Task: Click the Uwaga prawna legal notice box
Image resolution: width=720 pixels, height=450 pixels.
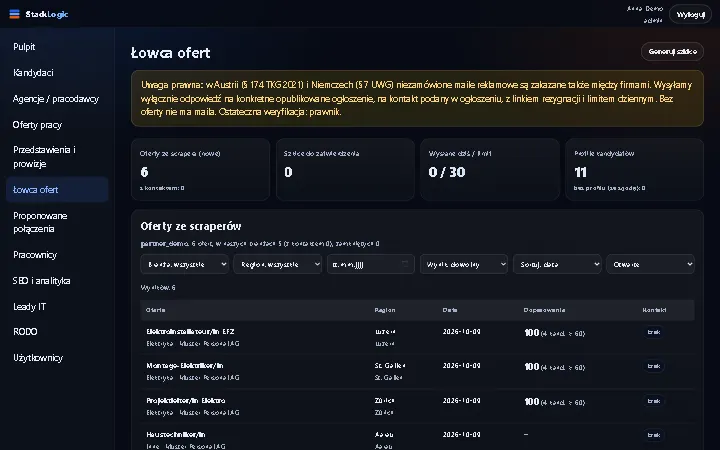Action: coord(417,98)
